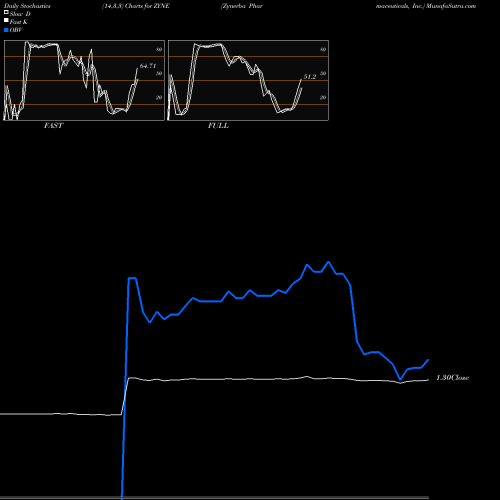Click the MunafaSutra.com watermark text
This screenshot has width=500, height=500.
[451, 6]
